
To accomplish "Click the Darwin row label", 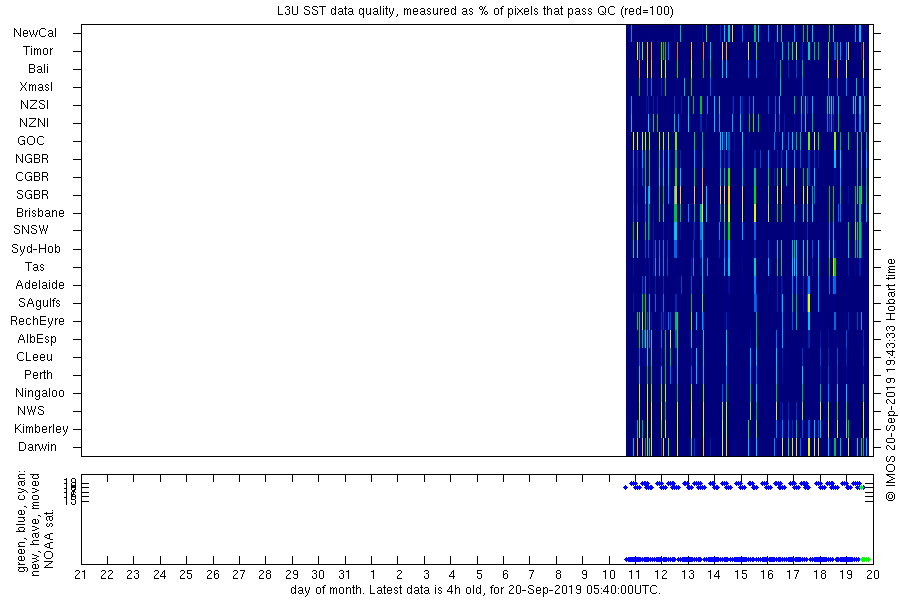I will coord(37,446).
